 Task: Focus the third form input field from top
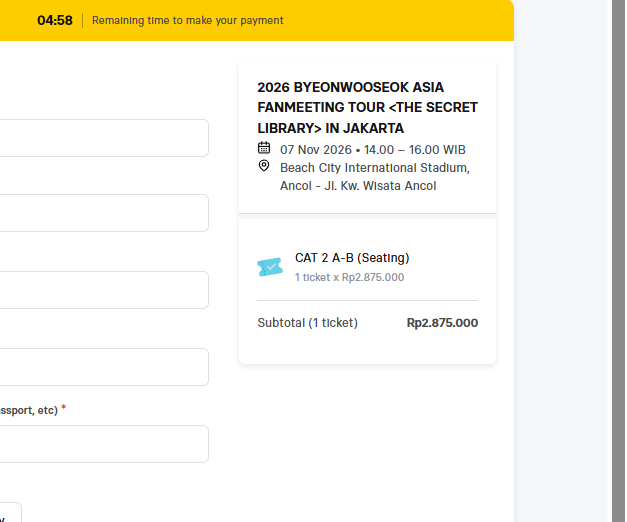(x=104, y=290)
